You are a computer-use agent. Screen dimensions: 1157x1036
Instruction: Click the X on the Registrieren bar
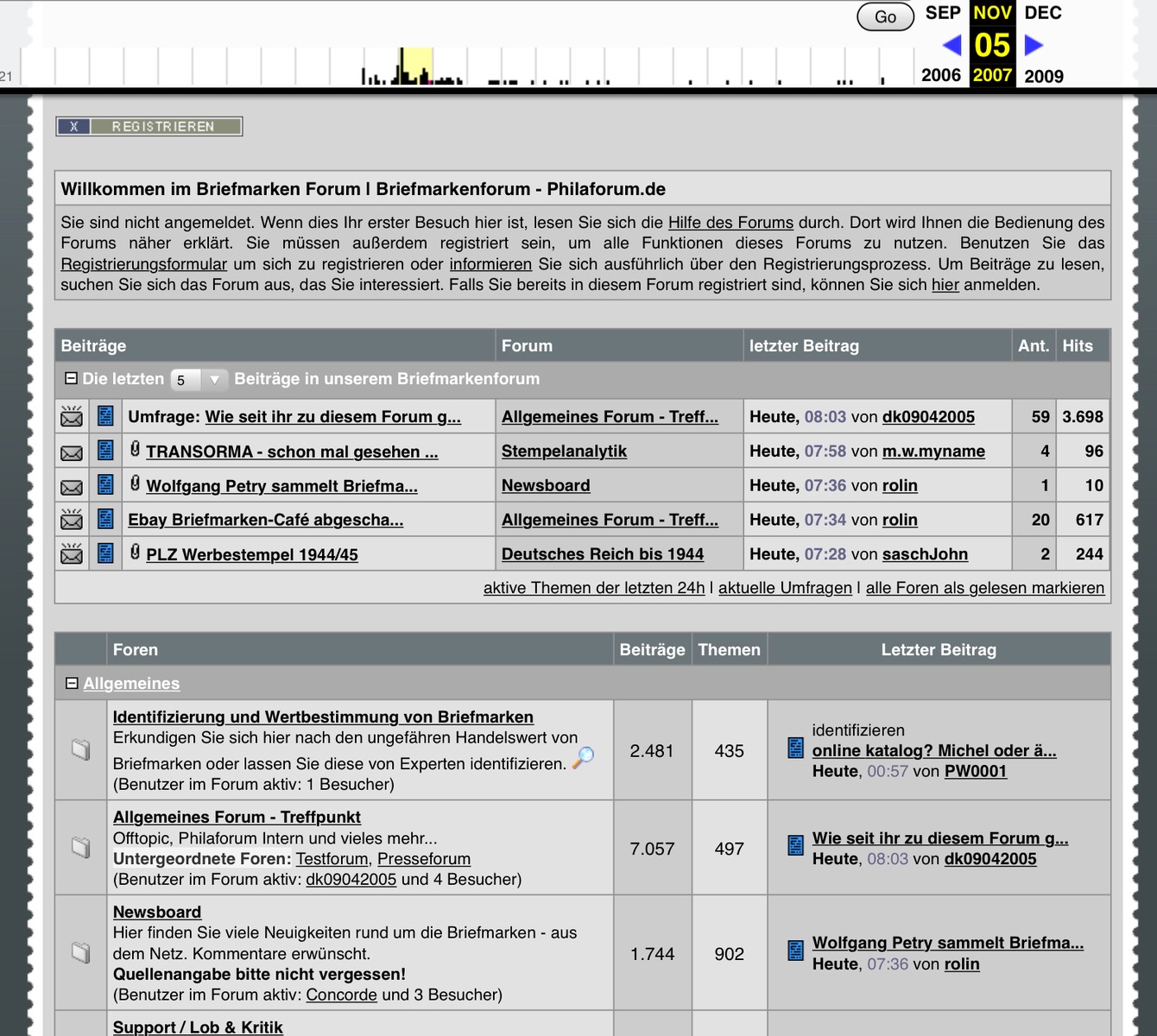point(73,127)
